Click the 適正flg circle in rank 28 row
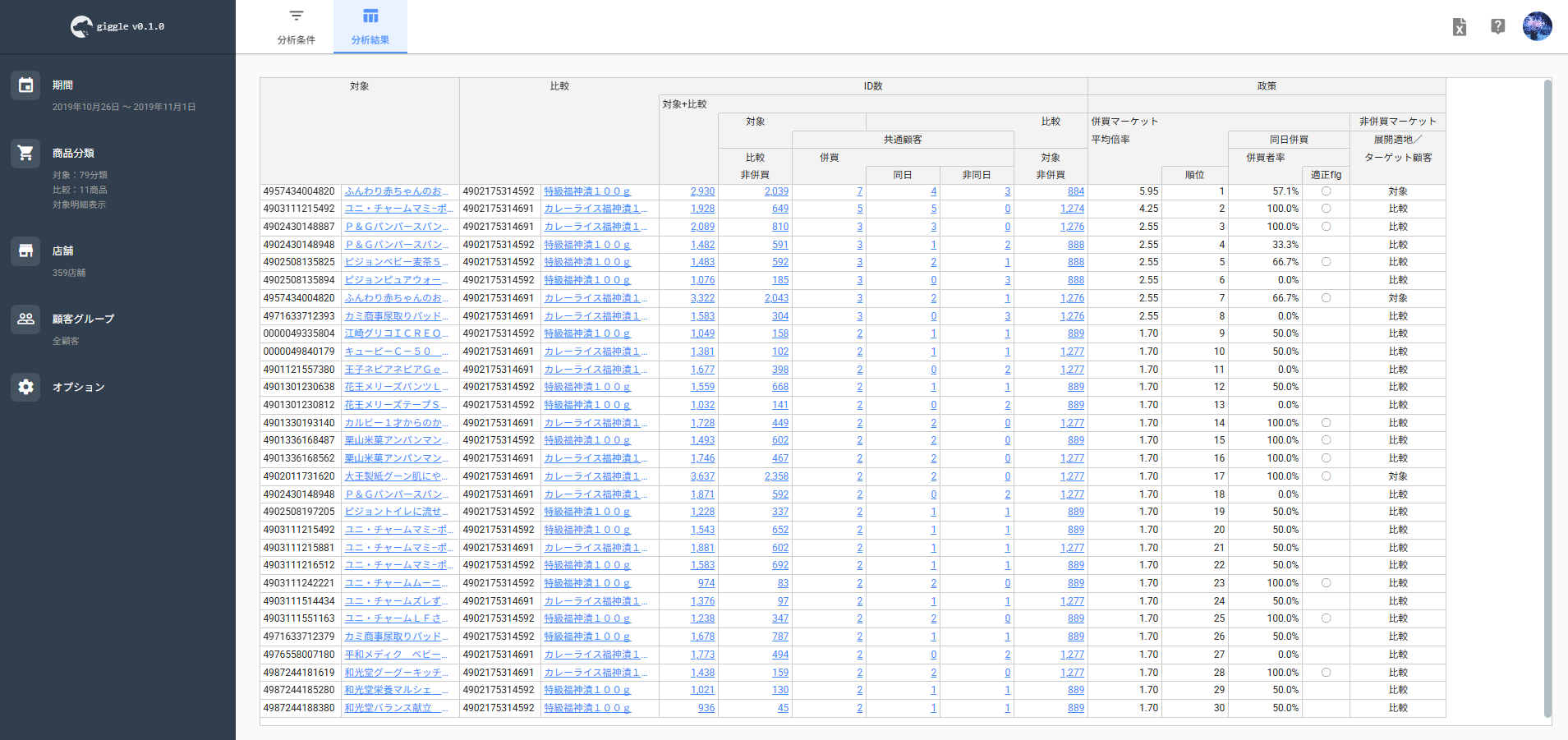The height and width of the screenshot is (740, 1568). [x=1326, y=673]
